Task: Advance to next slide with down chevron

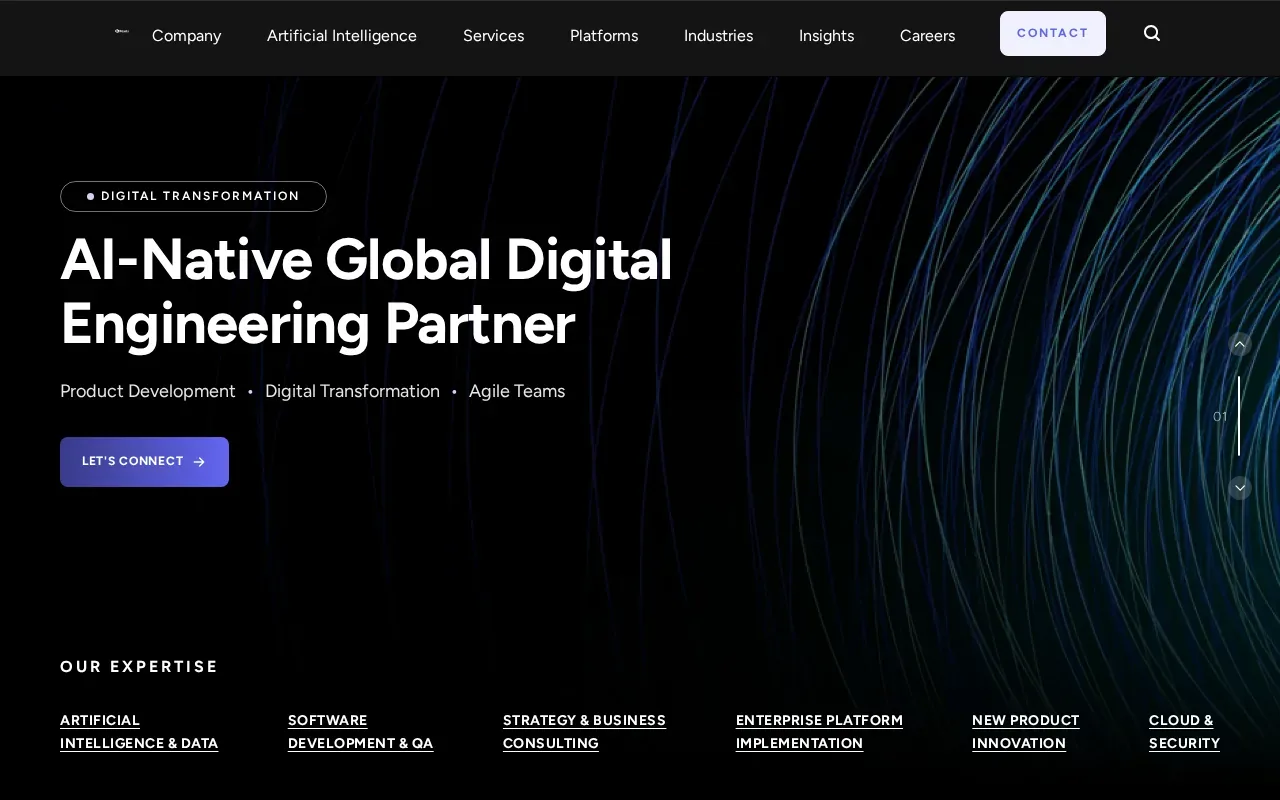Action: pyautogui.click(x=1240, y=488)
